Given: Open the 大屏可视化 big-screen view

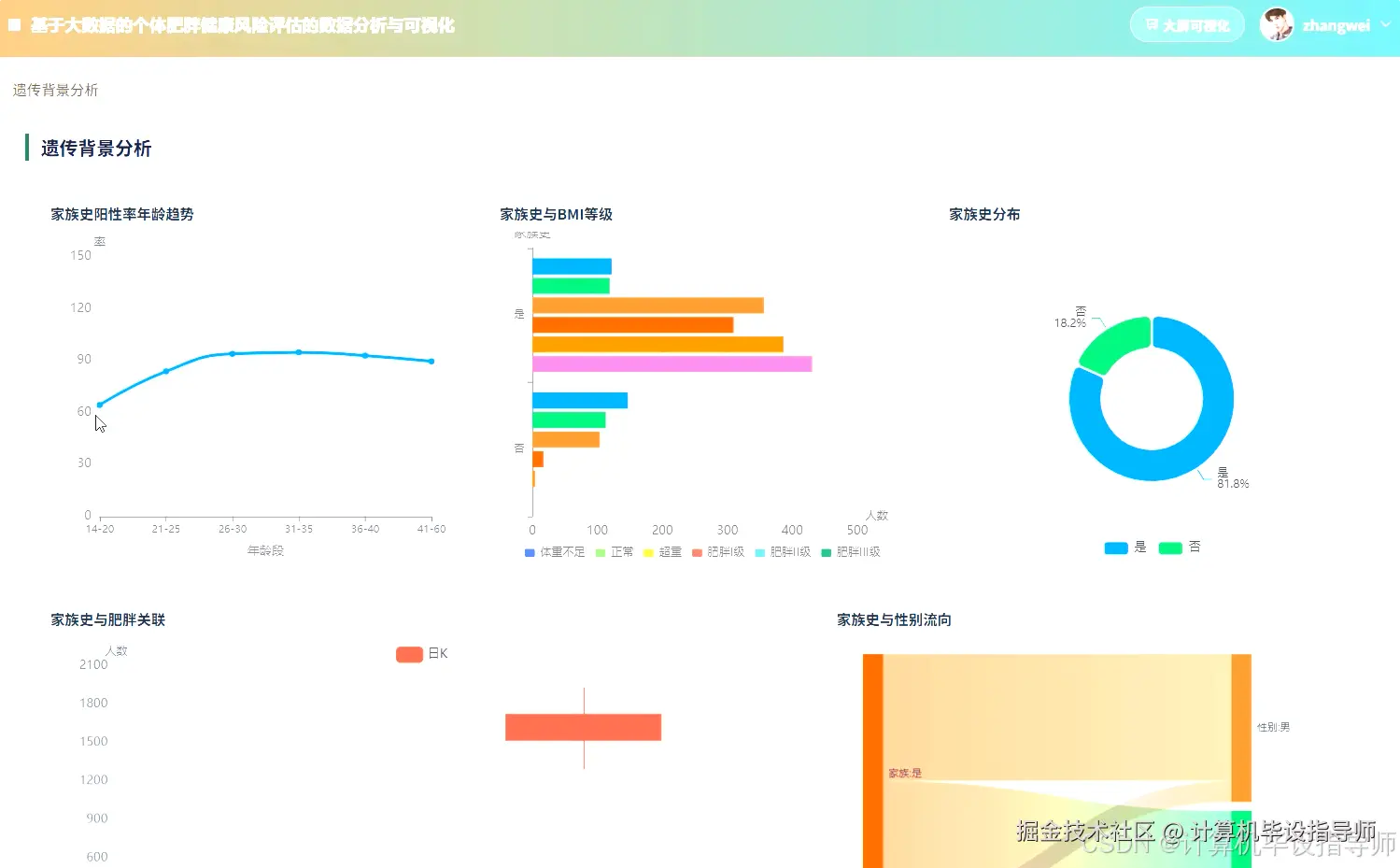Looking at the screenshot, I should 1187,25.
